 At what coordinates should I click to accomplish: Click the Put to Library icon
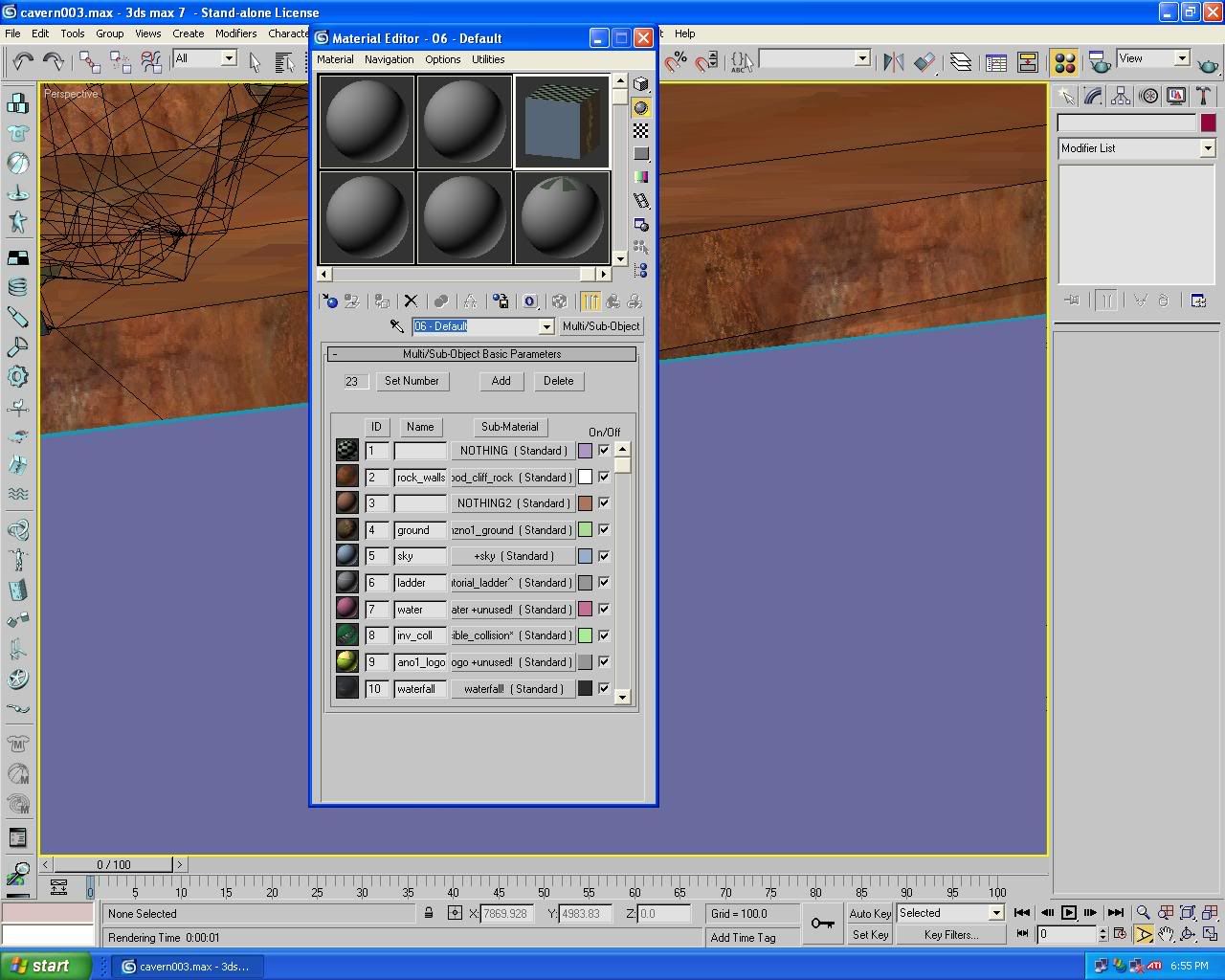(x=500, y=301)
